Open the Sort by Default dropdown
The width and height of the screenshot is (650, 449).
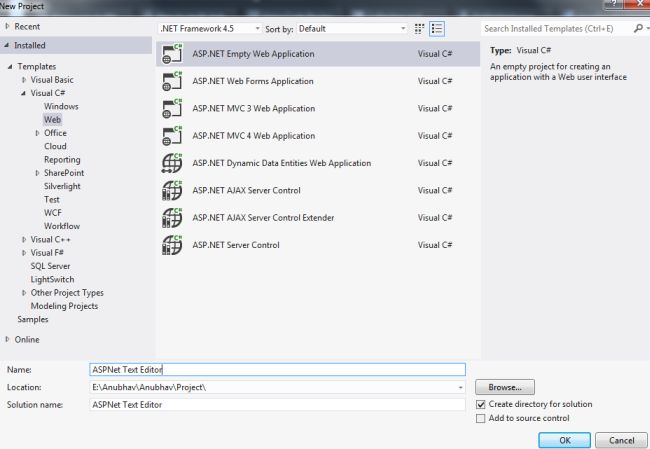coord(352,29)
